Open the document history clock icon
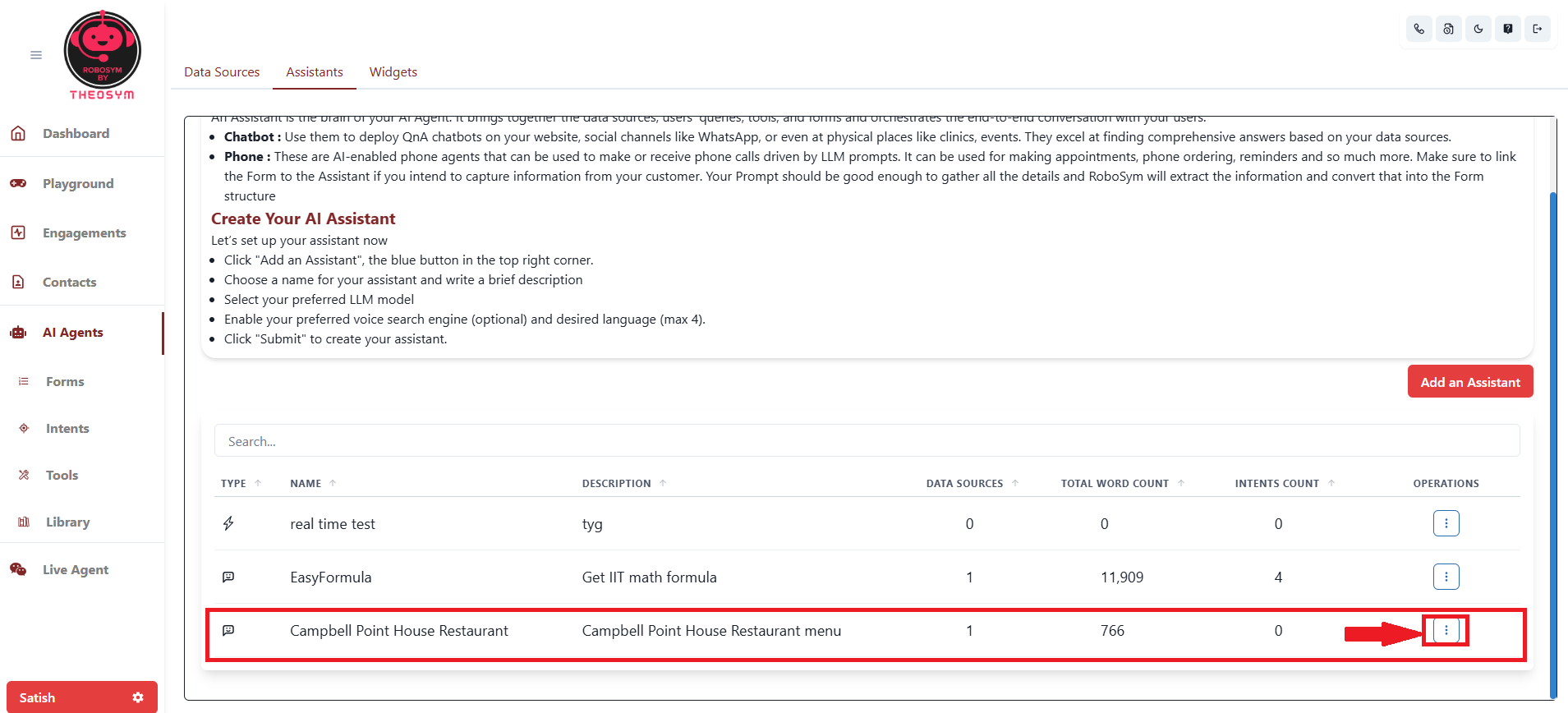Image resolution: width=1568 pixels, height=713 pixels. coord(1448,29)
